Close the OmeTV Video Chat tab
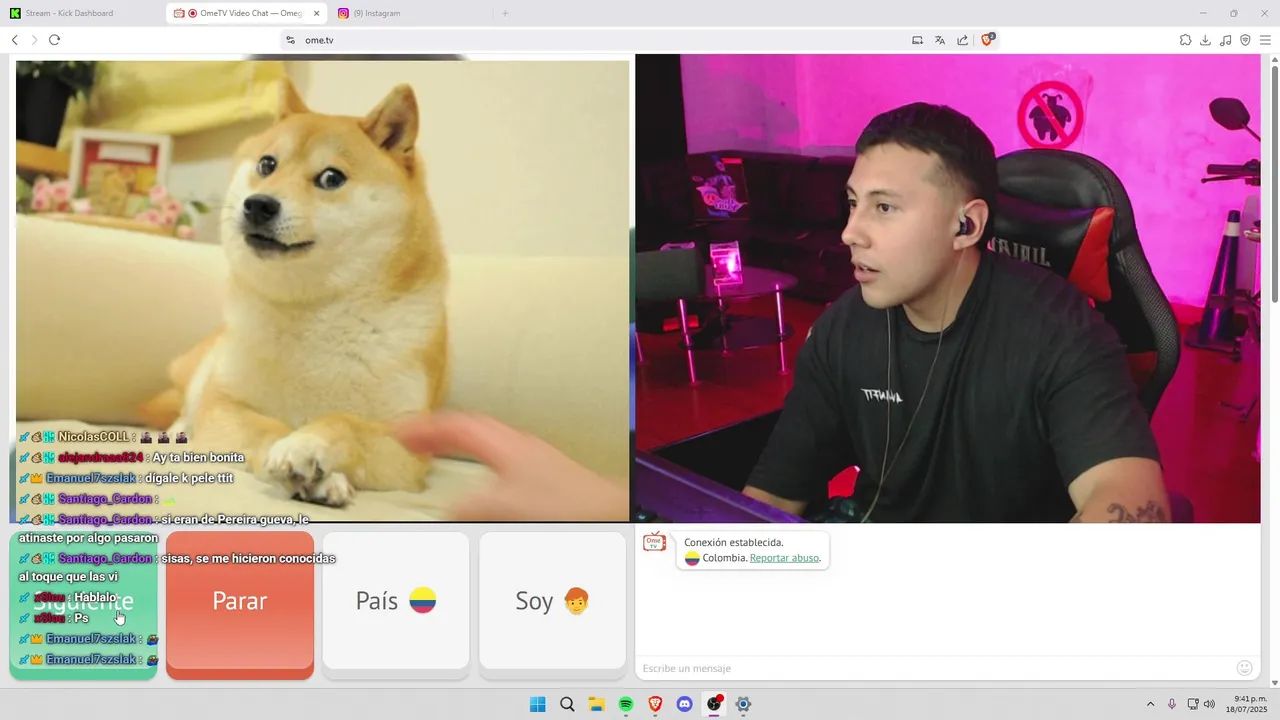This screenshot has height=720, width=1280. pos(316,13)
